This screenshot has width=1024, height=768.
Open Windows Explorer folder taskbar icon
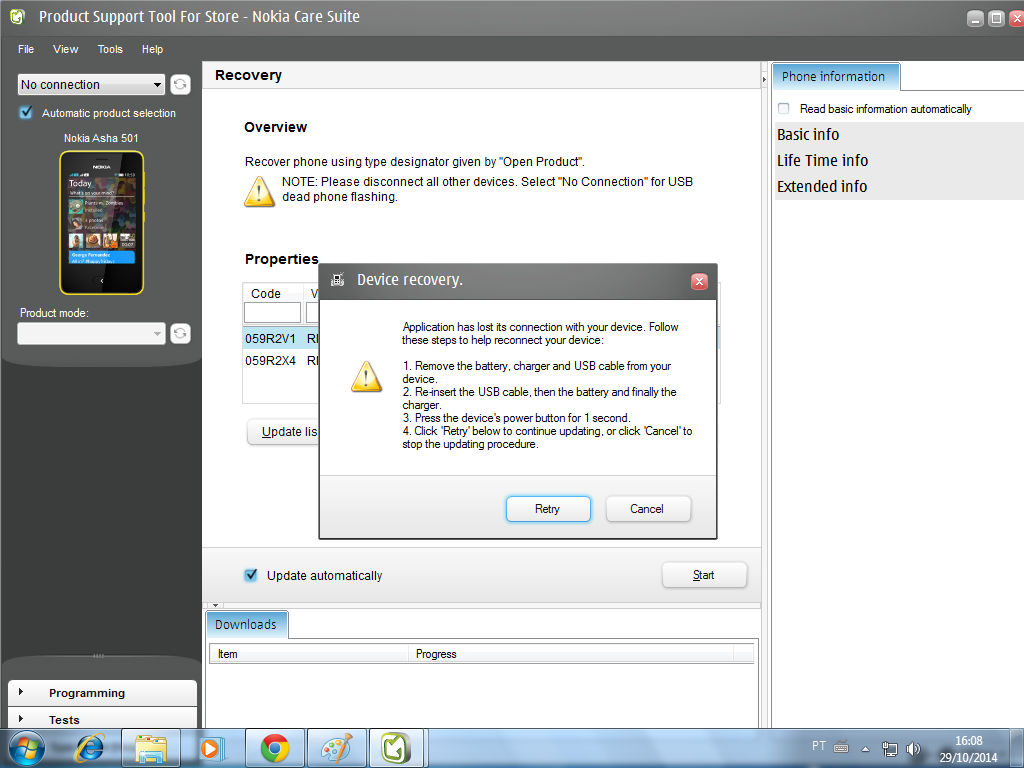[151, 748]
